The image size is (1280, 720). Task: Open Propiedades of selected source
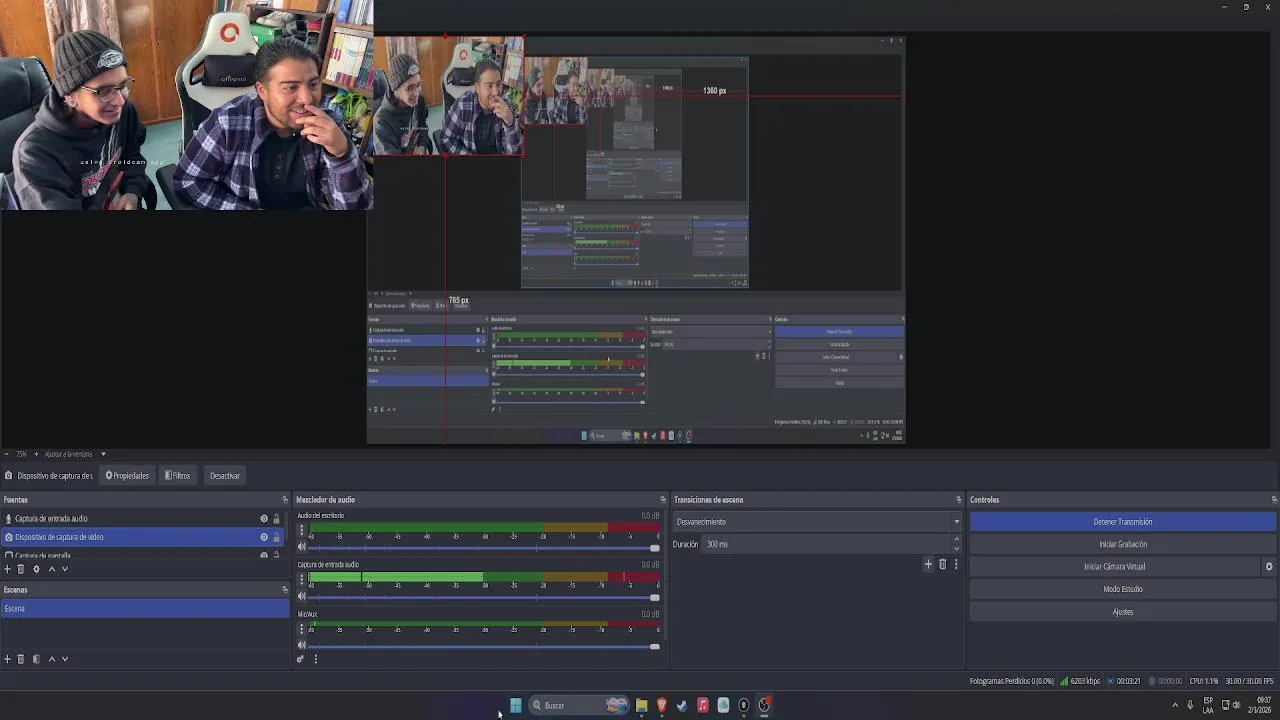[127, 476]
